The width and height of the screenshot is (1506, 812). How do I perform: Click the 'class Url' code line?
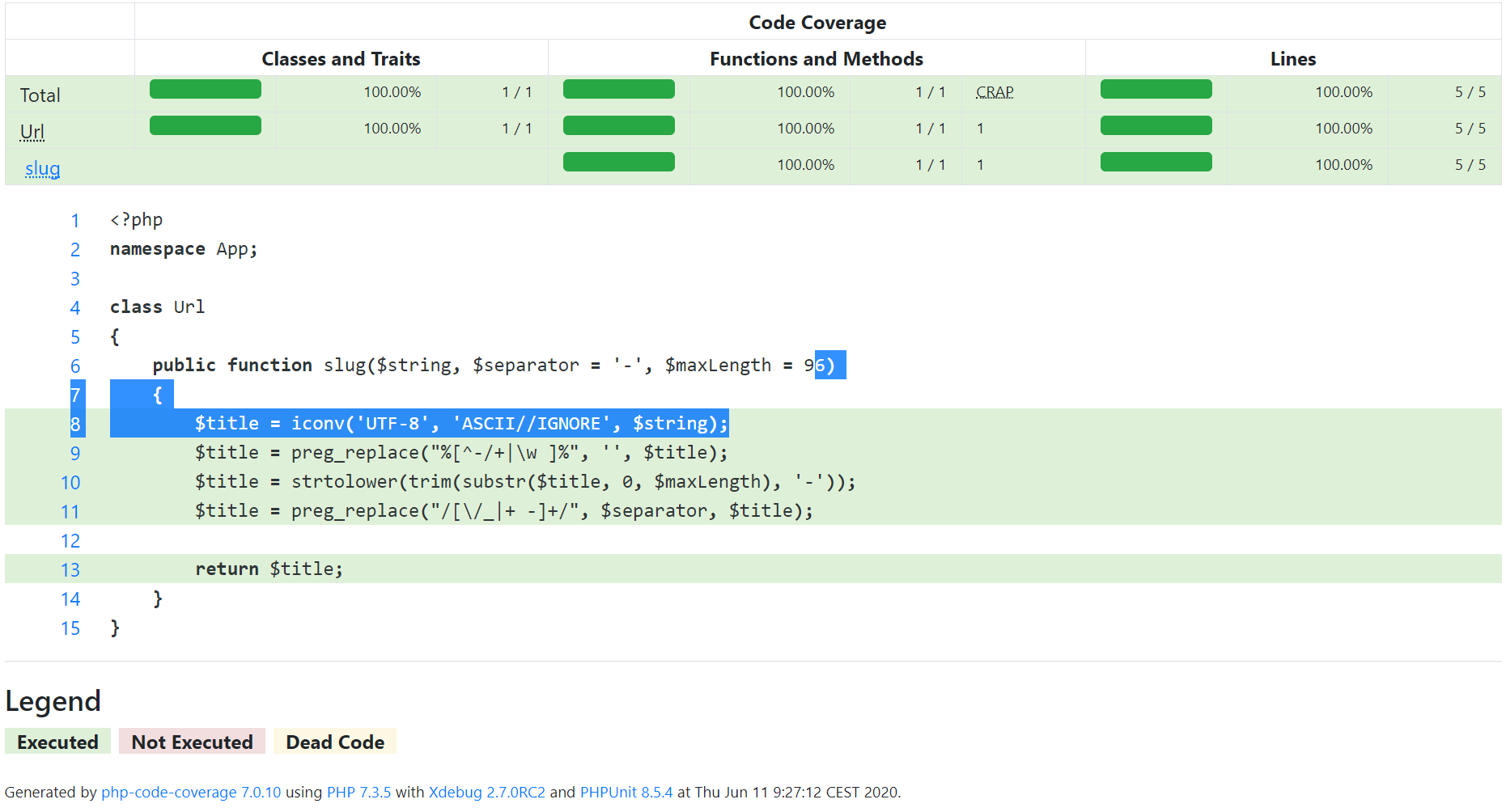(x=158, y=307)
